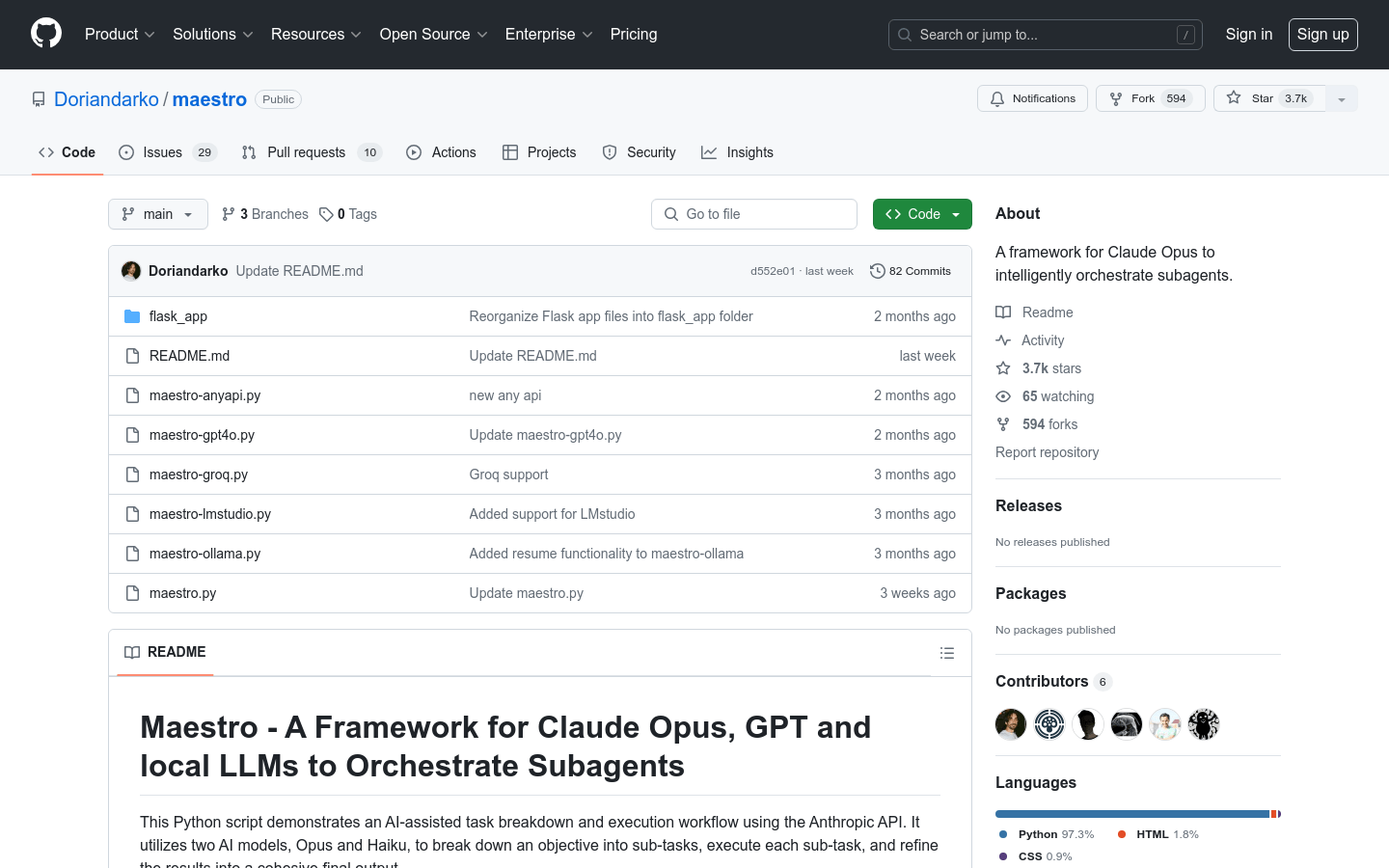Open the Activity link in About
Viewport: 1389px width, 868px height.
1030,340
